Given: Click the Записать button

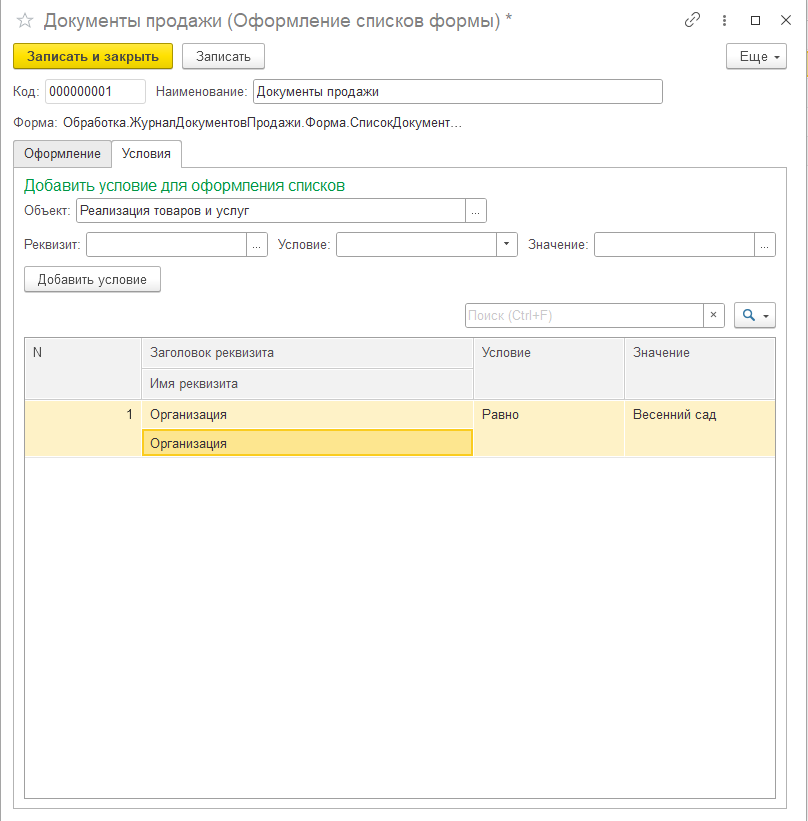Looking at the screenshot, I should coord(223,56).
